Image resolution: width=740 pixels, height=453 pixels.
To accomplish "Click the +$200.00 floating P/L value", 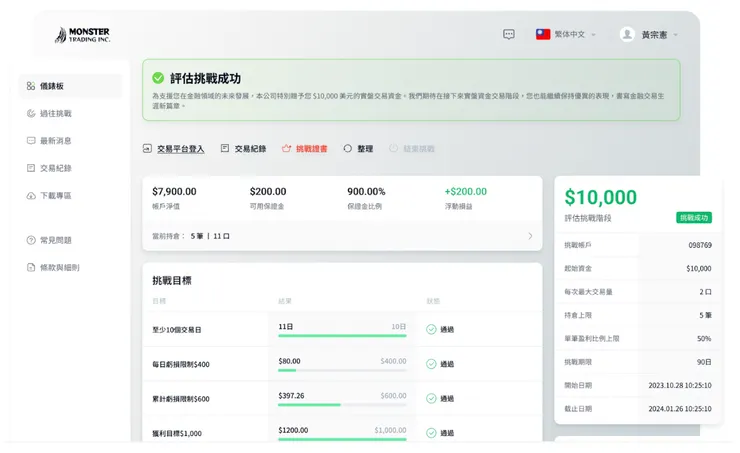I will click(x=465, y=192).
